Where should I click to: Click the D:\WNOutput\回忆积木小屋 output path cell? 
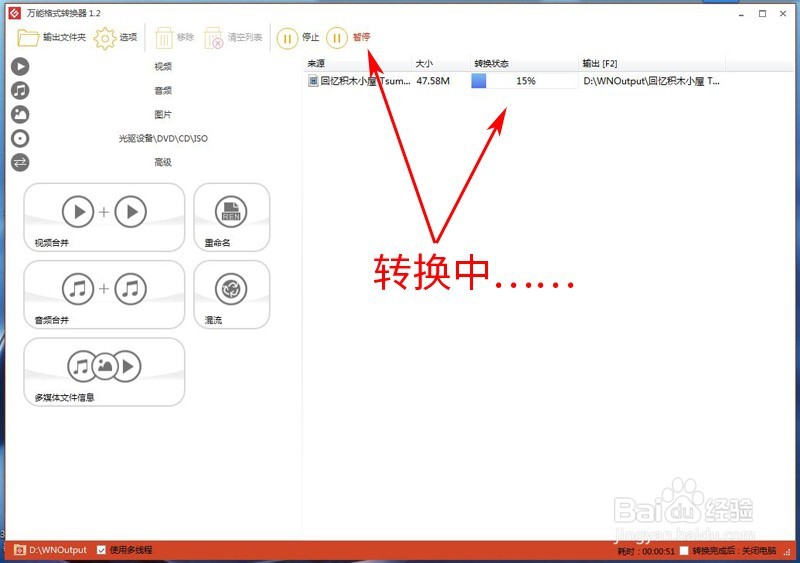pyautogui.click(x=652, y=81)
